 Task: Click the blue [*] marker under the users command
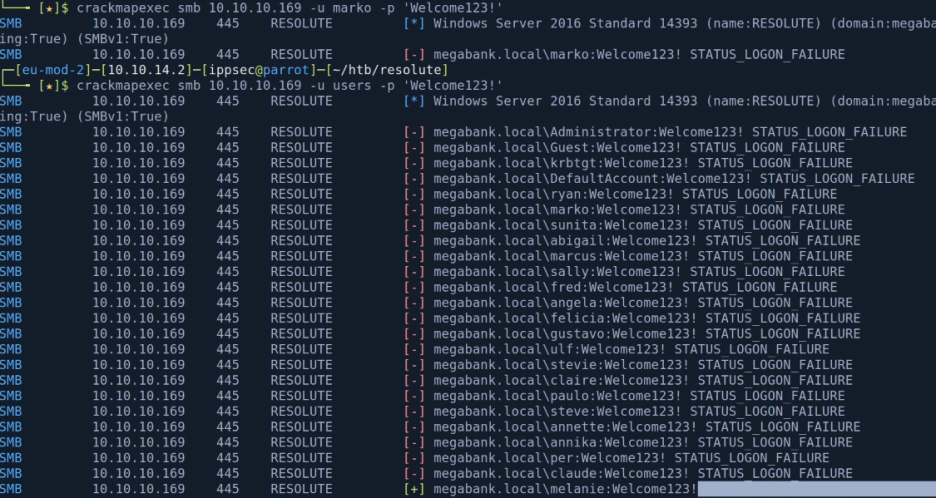414,101
